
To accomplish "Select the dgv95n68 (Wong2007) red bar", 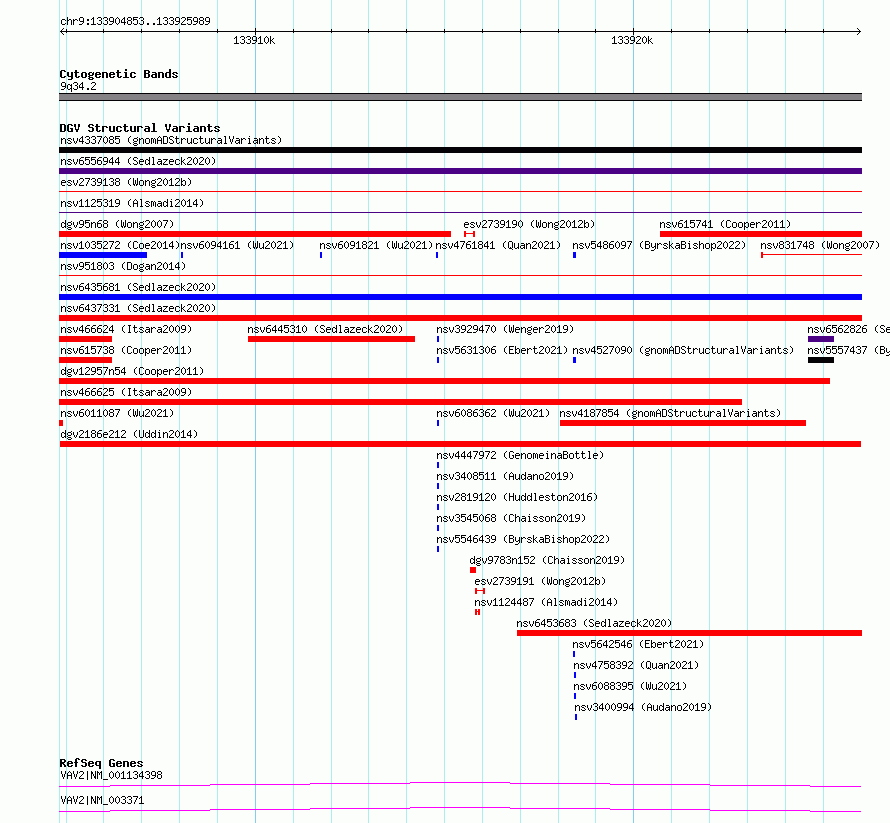I will (x=255, y=234).
